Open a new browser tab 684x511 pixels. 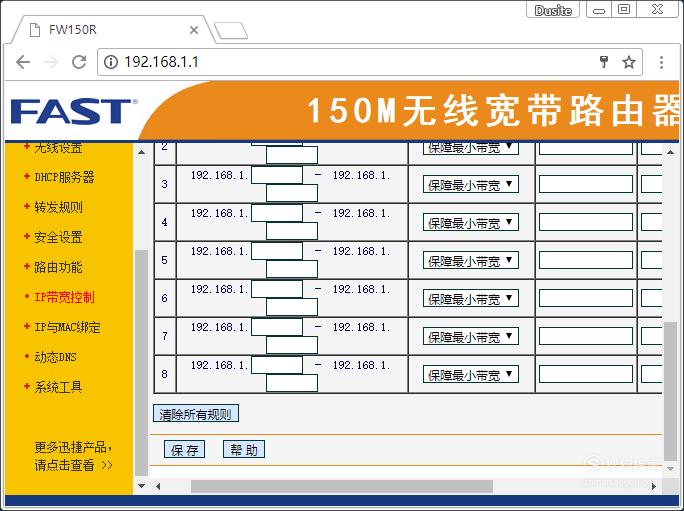(231, 31)
